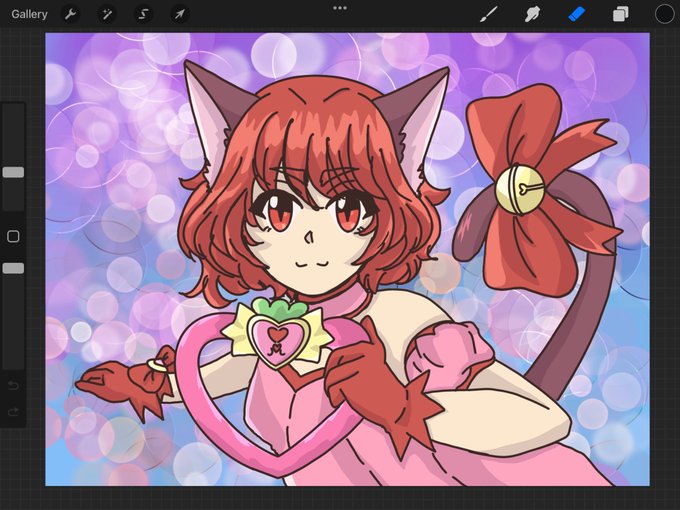Select the Selection S-ribbon tool

click(x=143, y=14)
